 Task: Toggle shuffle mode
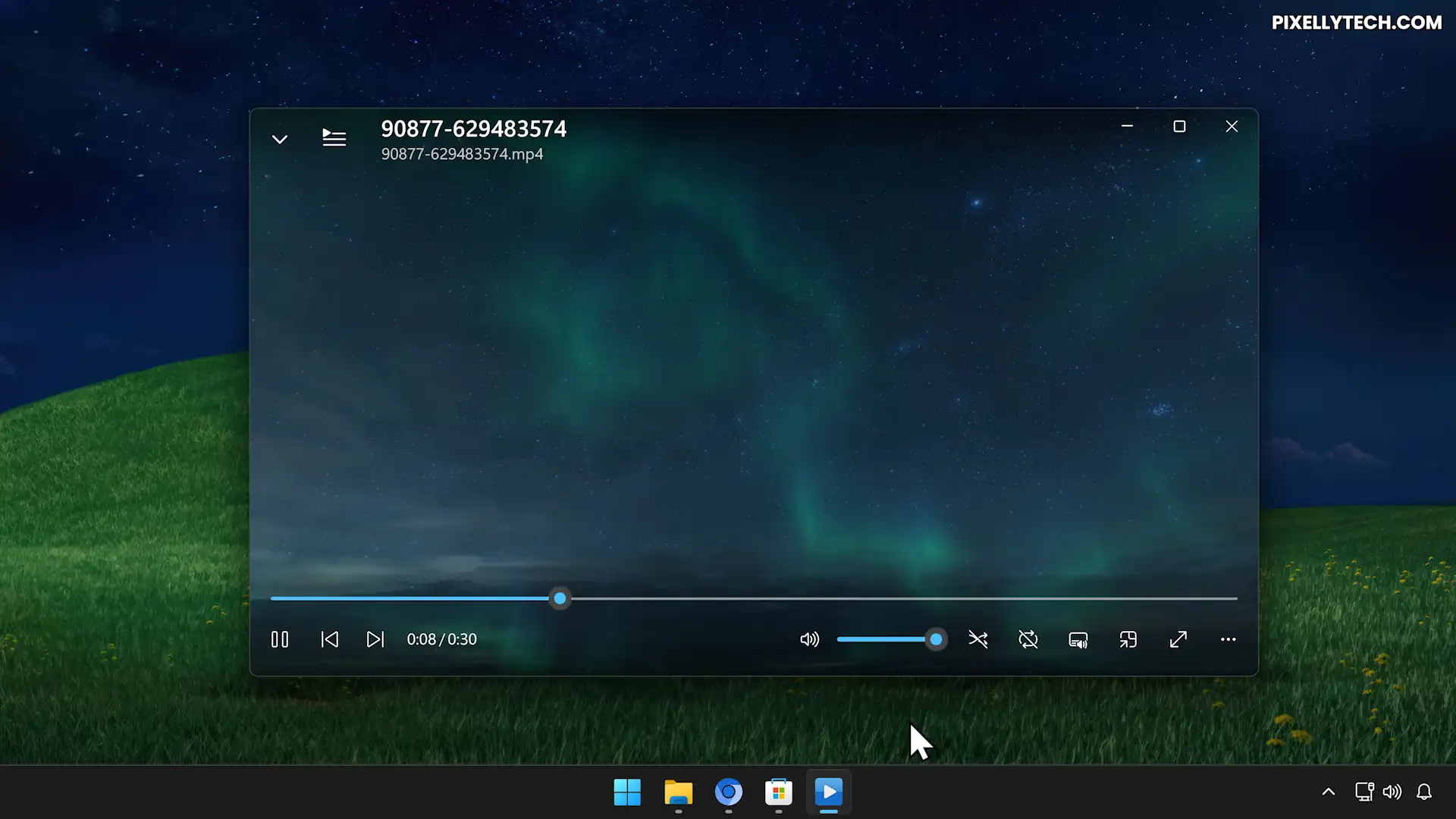[978, 639]
